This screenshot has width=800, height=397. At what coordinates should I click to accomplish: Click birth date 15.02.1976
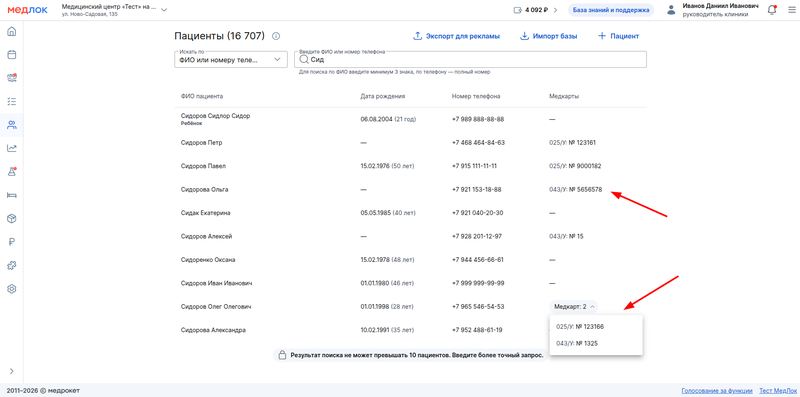[374, 166]
